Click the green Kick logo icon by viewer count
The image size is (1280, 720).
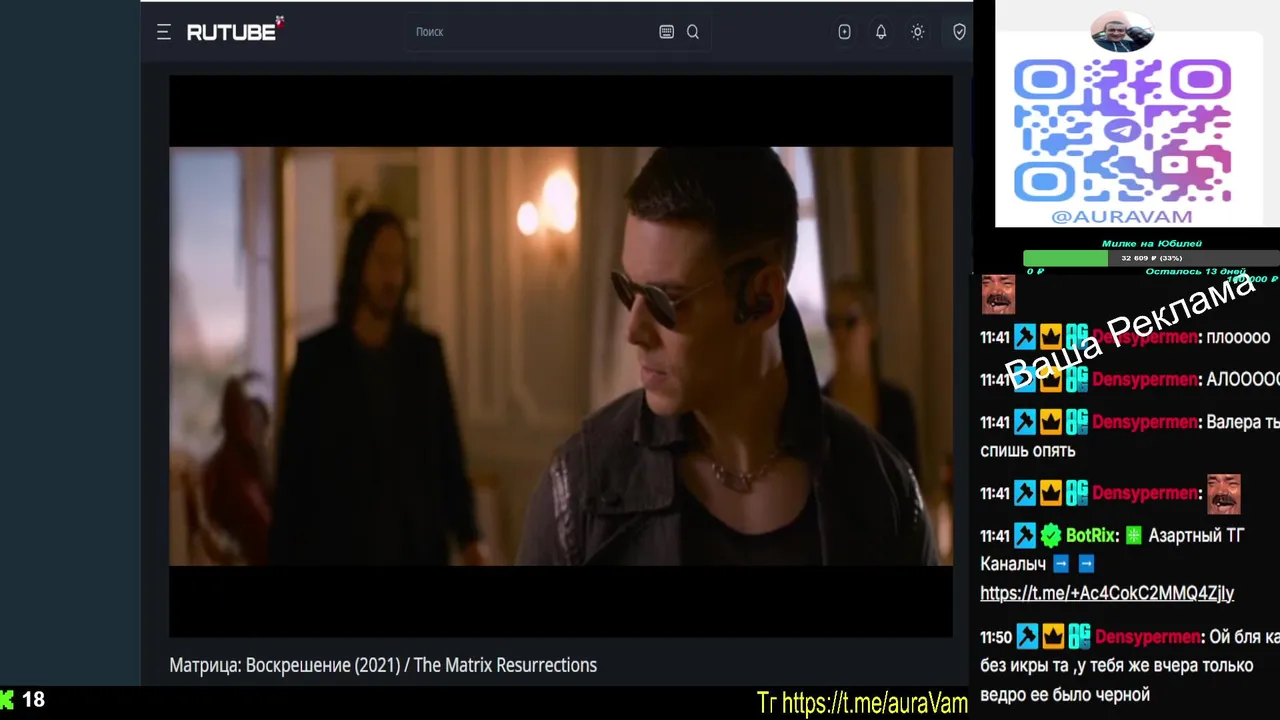7,700
